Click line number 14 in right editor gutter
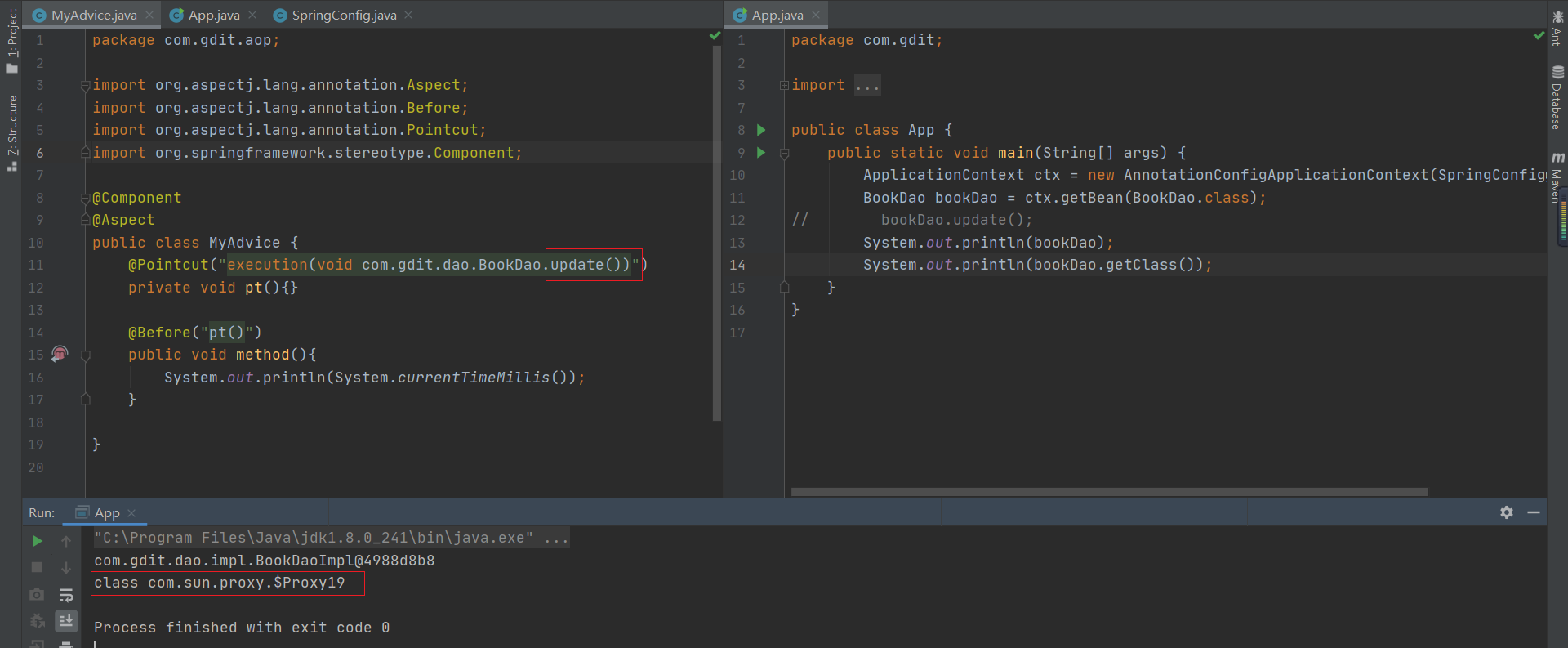Image resolution: width=1568 pixels, height=648 pixels. [737, 265]
